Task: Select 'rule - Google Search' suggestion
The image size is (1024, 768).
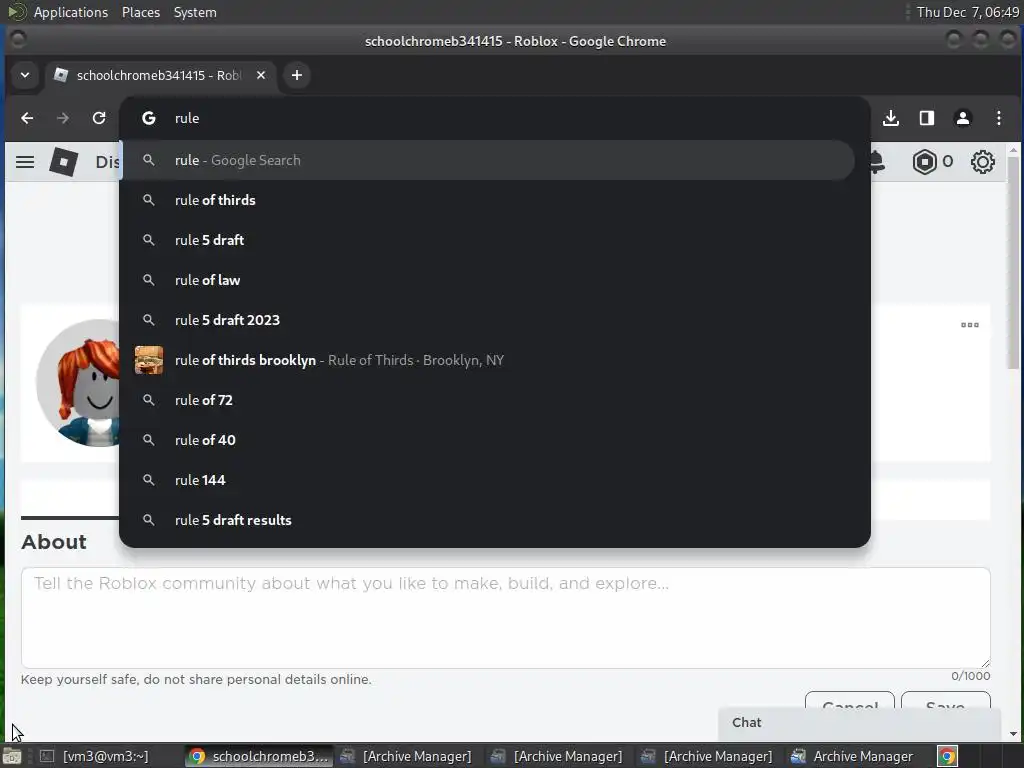Action: 488,160
